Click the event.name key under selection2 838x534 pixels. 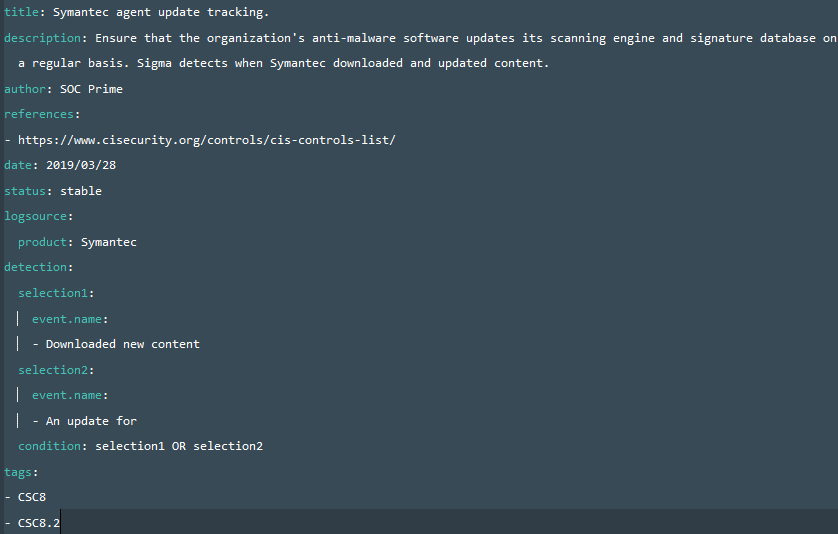click(x=67, y=395)
